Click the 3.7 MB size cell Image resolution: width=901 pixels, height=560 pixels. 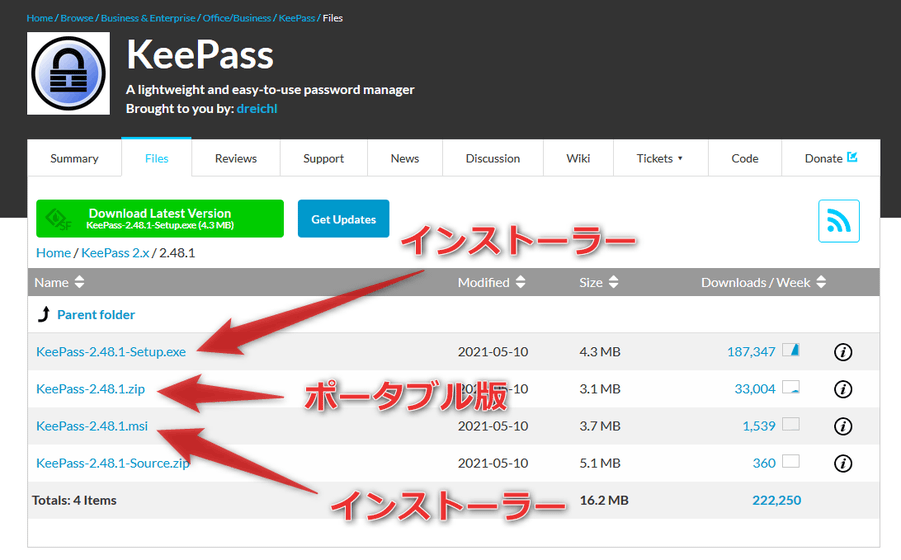coord(600,426)
